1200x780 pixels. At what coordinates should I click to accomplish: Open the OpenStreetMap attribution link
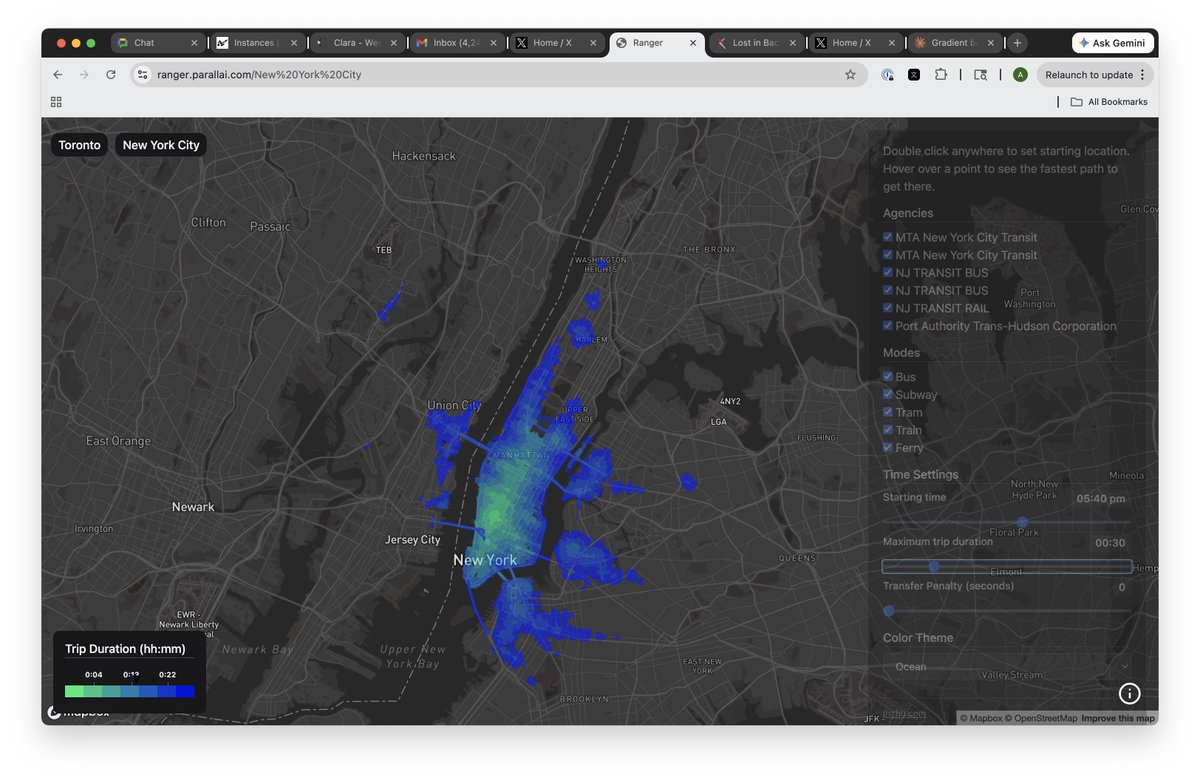pos(1042,718)
